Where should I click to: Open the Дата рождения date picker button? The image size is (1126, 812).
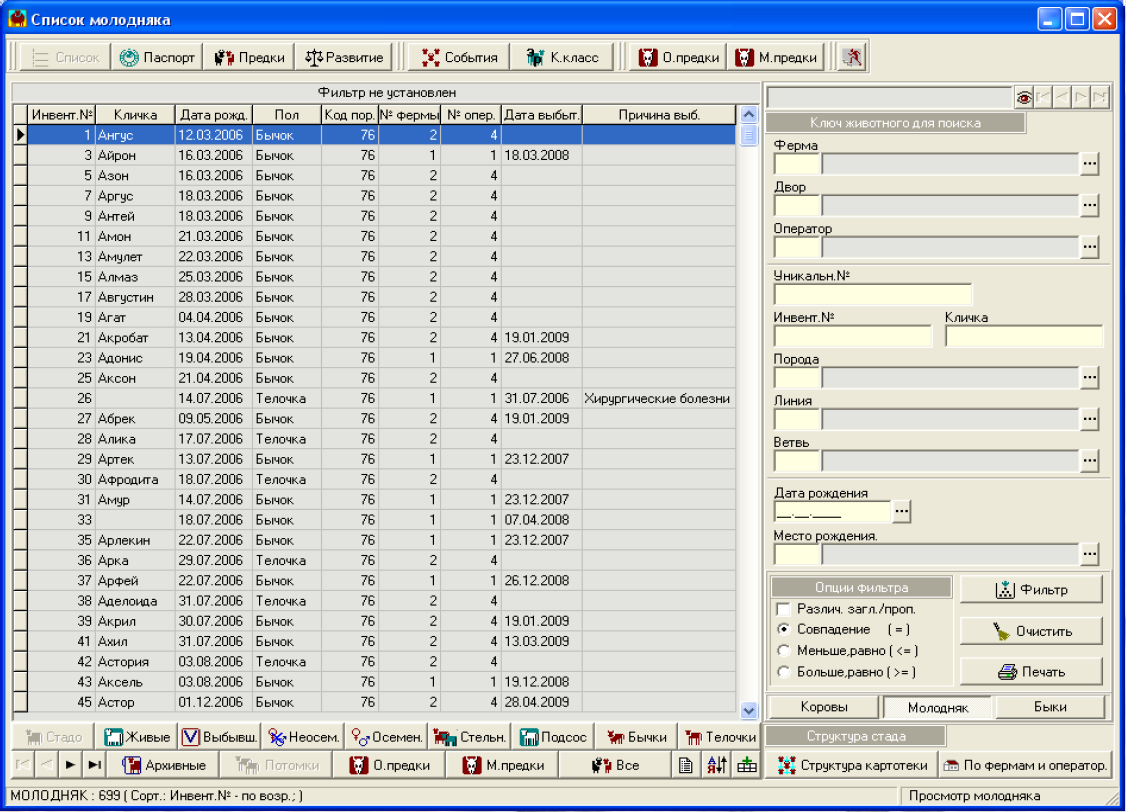[x=901, y=512]
